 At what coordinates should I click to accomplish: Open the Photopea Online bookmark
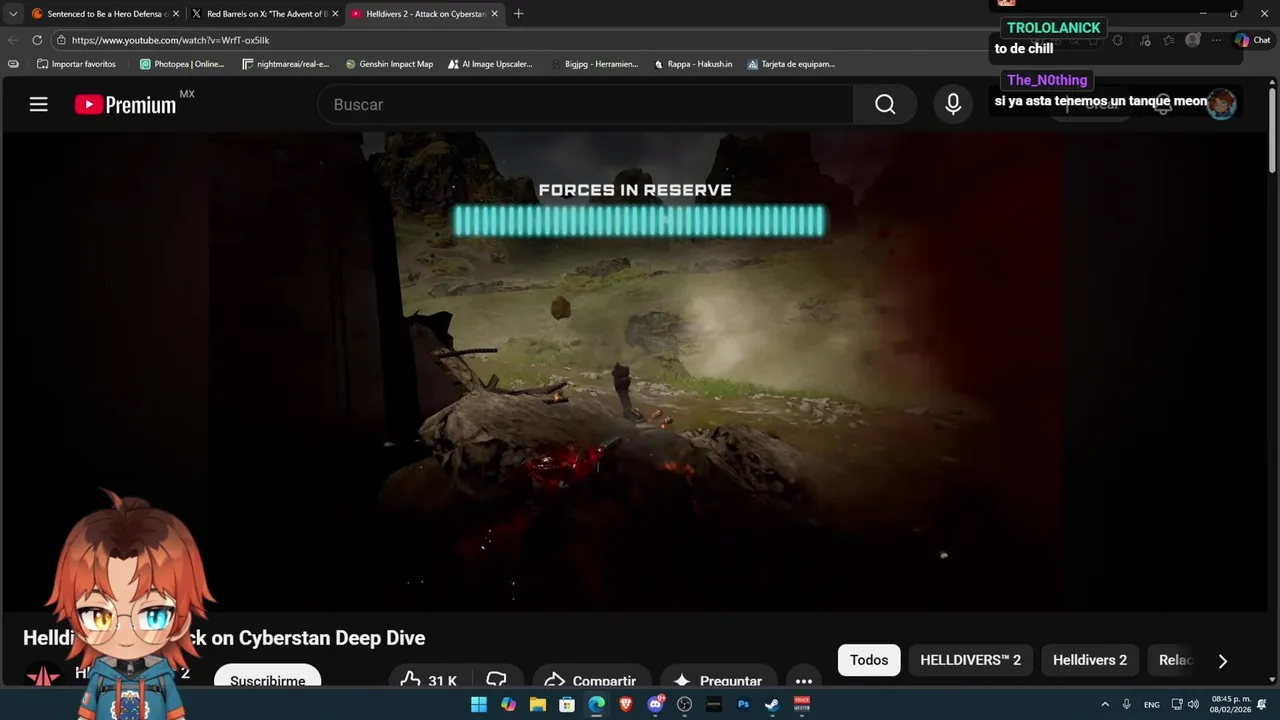pos(182,64)
